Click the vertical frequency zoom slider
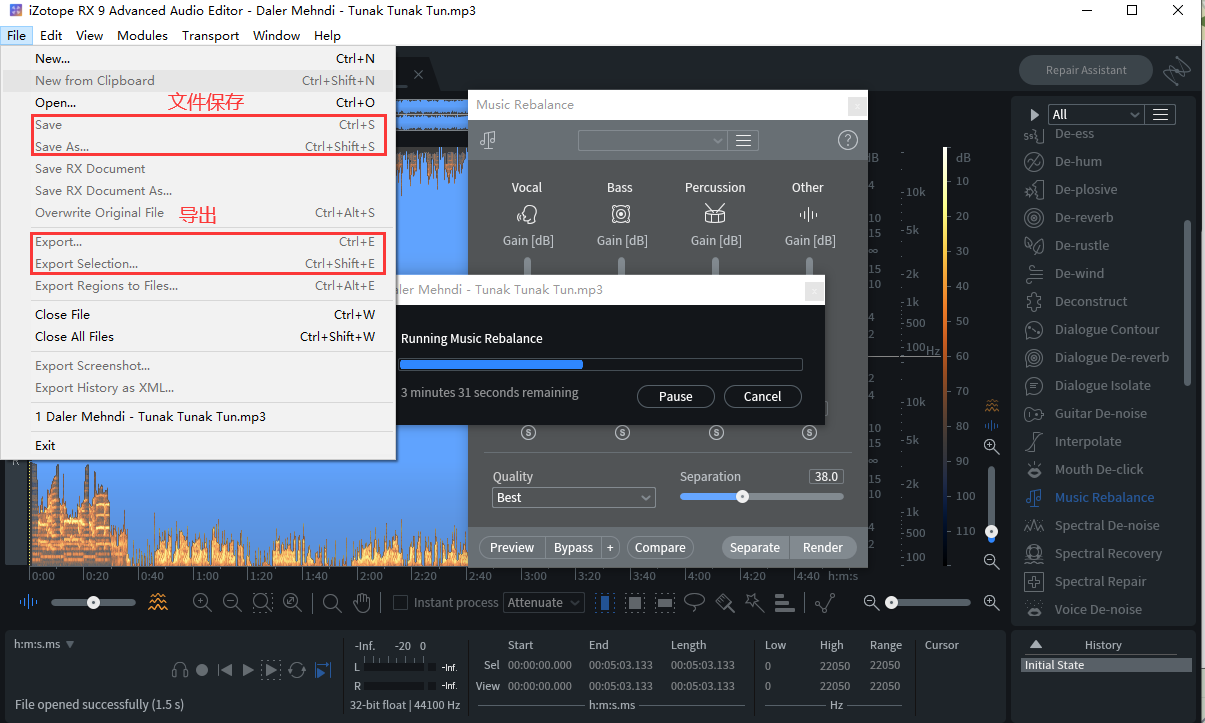 tap(991, 504)
